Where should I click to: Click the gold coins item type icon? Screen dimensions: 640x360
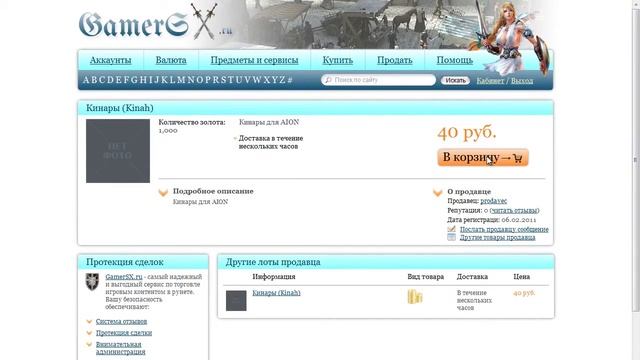tap(415, 297)
